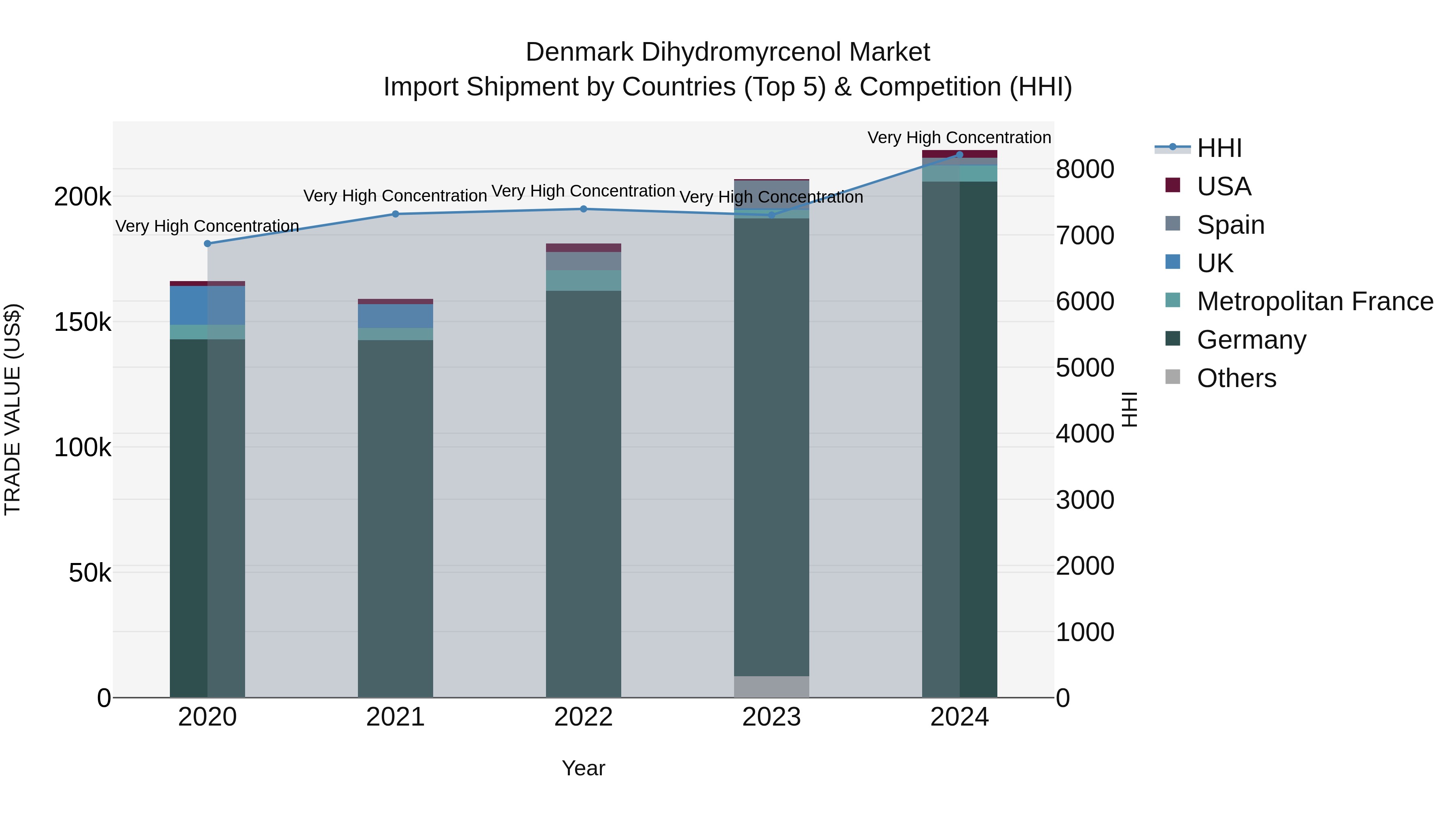Click the Others segment of 2023 bar
Image resolution: width=1456 pixels, height=819 pixels.
(x=772, y=687)
